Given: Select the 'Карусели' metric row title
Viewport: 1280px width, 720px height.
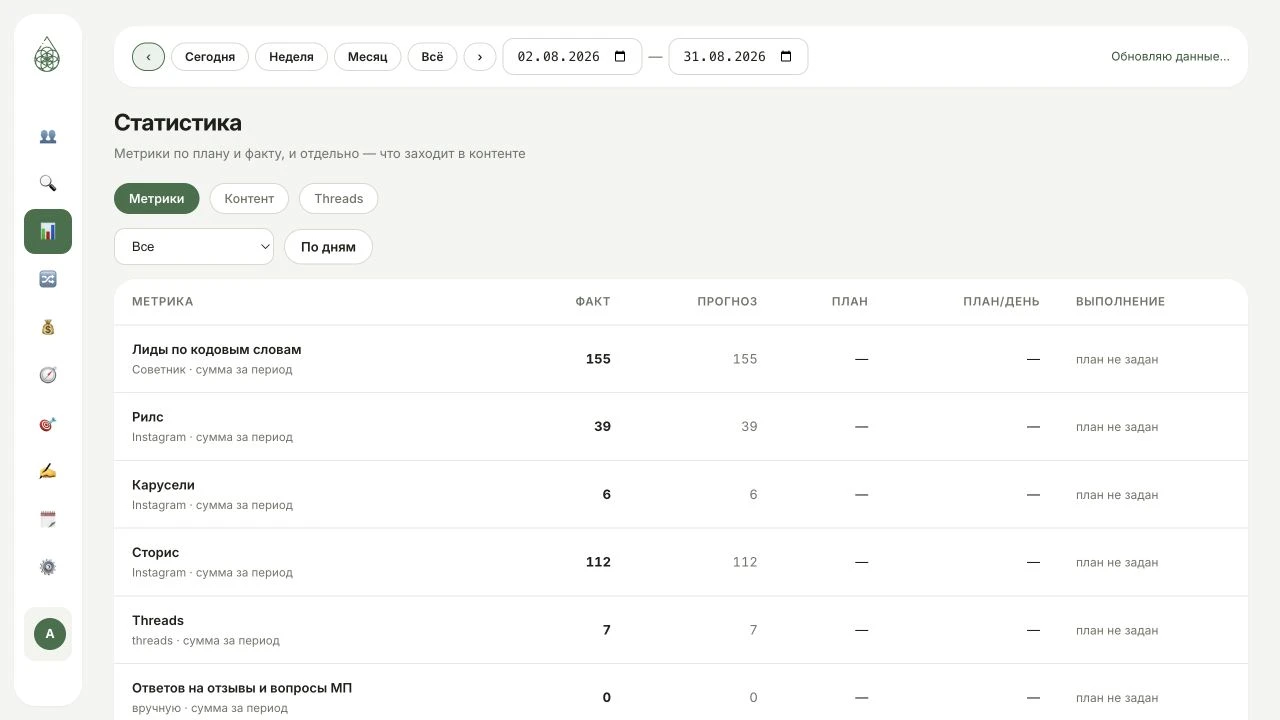Looking at the screenshot, I should click(x=163, y=485).
